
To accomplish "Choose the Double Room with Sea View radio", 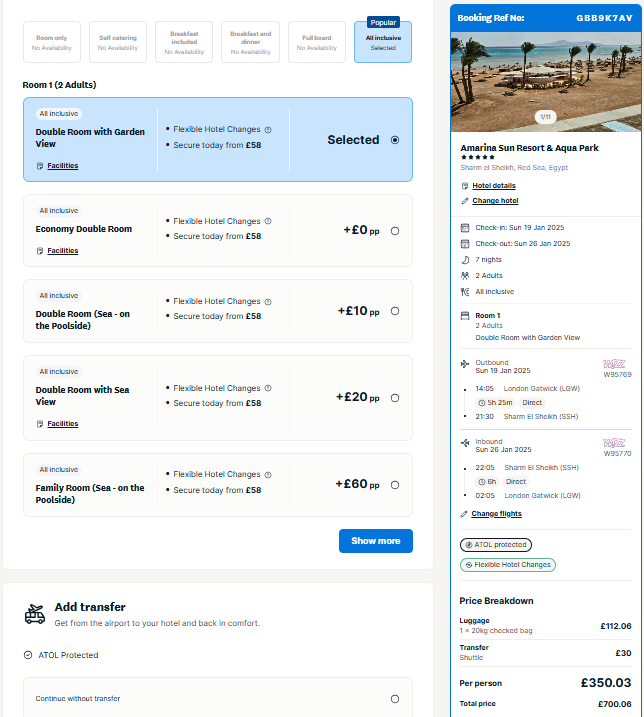I will click(x=395, y=398).
